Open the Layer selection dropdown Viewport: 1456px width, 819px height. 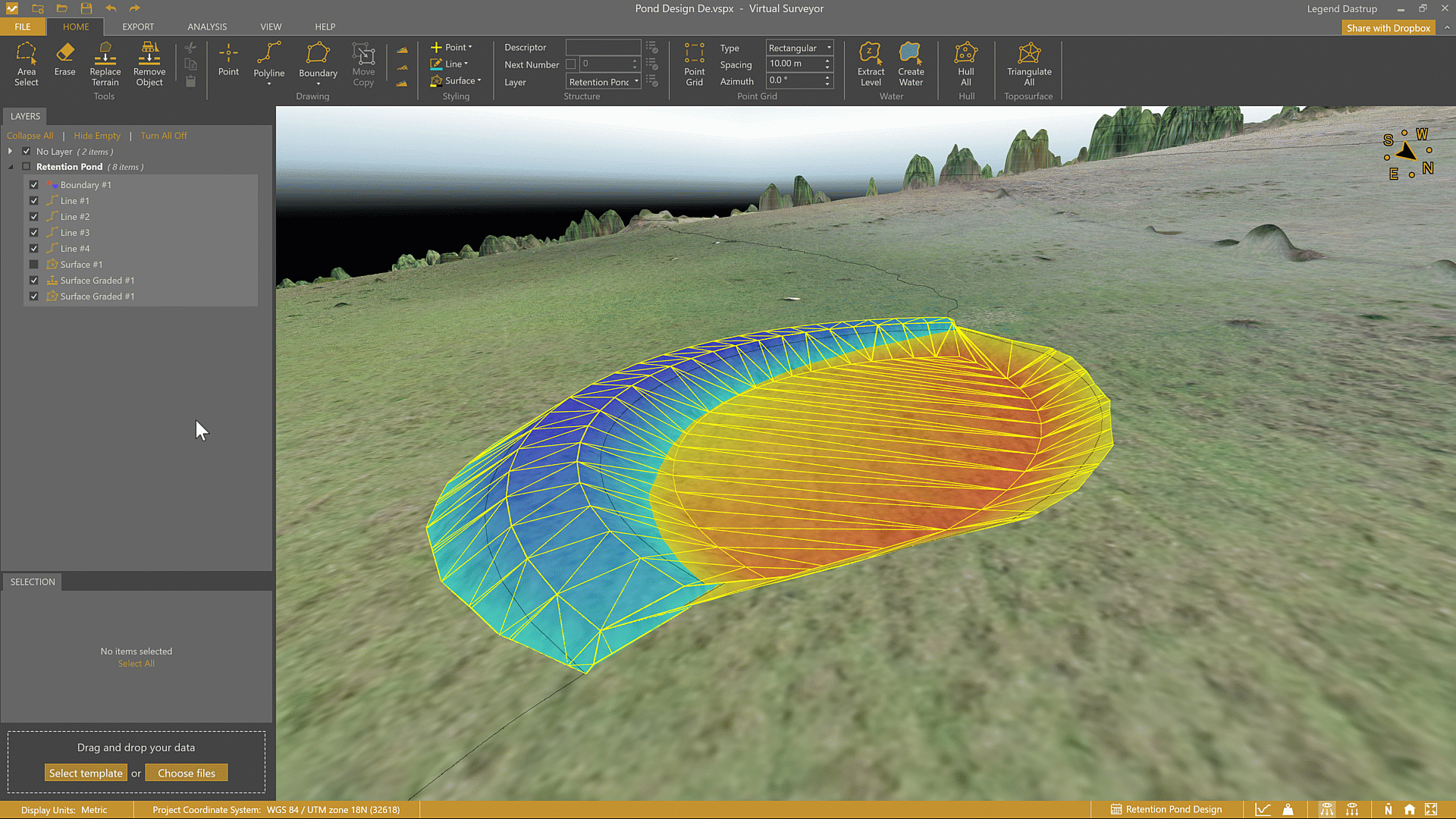coord(604,82)
